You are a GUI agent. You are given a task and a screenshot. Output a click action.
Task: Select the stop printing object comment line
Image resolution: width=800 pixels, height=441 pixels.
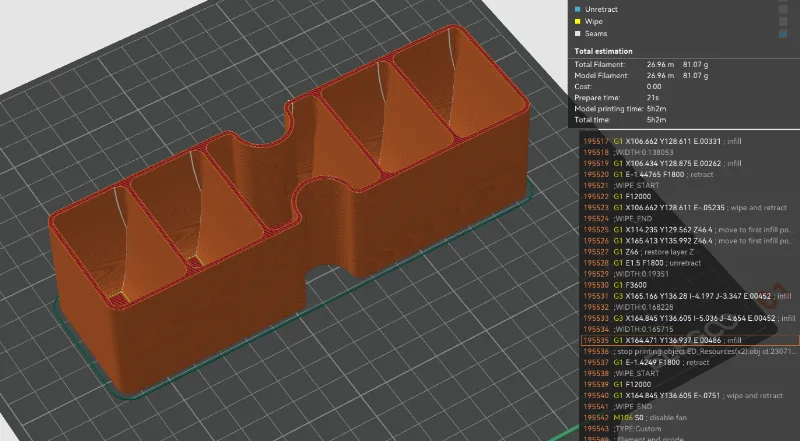(x=690, y=352)
